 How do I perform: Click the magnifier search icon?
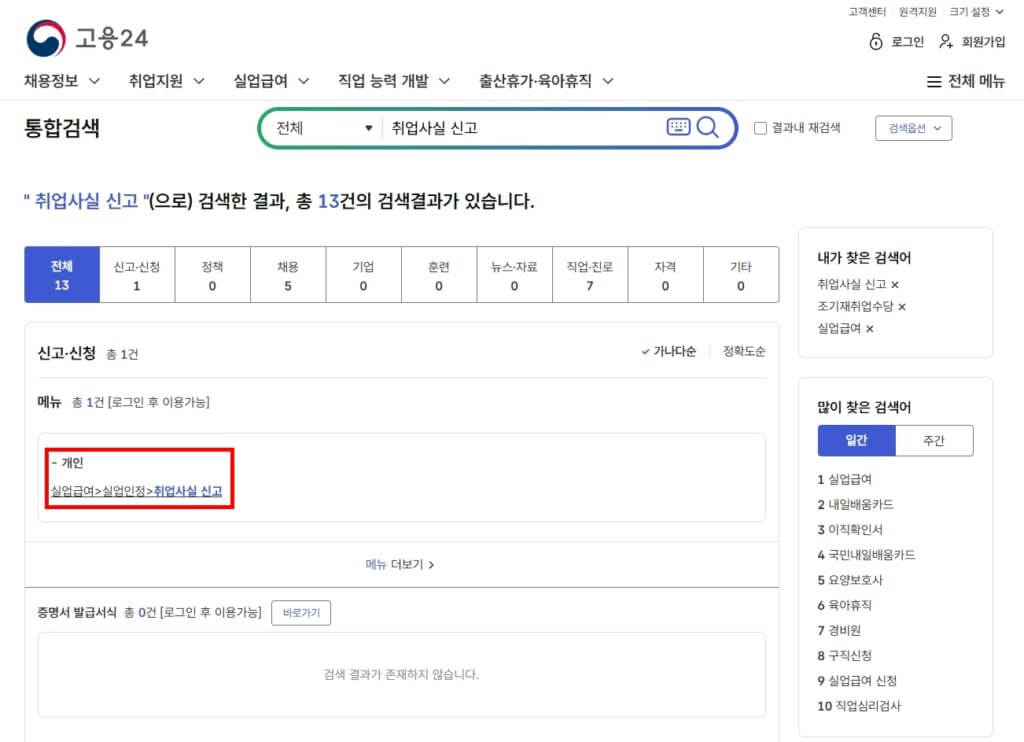pos(708,127)
